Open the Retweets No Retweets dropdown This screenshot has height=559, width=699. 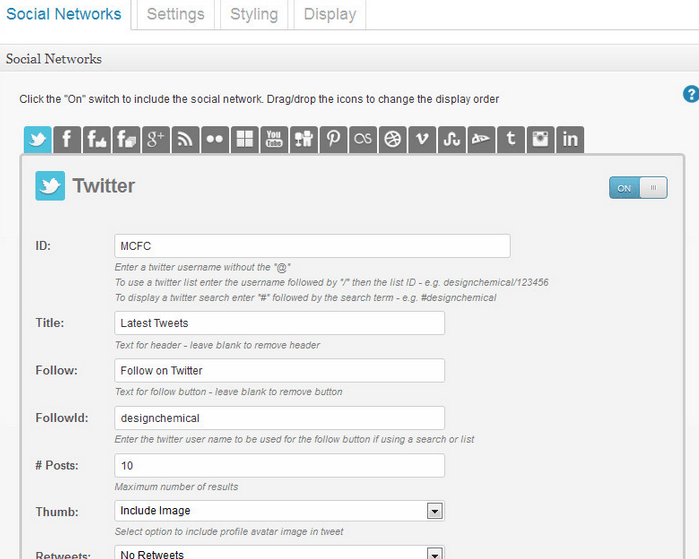click(x=280, y=553)
